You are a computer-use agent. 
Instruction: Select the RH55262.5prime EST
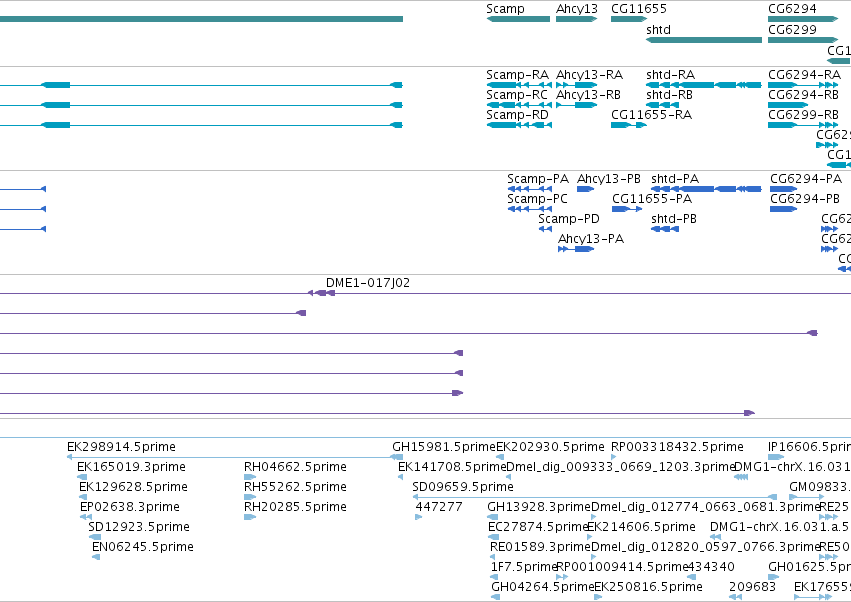[x=250, y=497]
